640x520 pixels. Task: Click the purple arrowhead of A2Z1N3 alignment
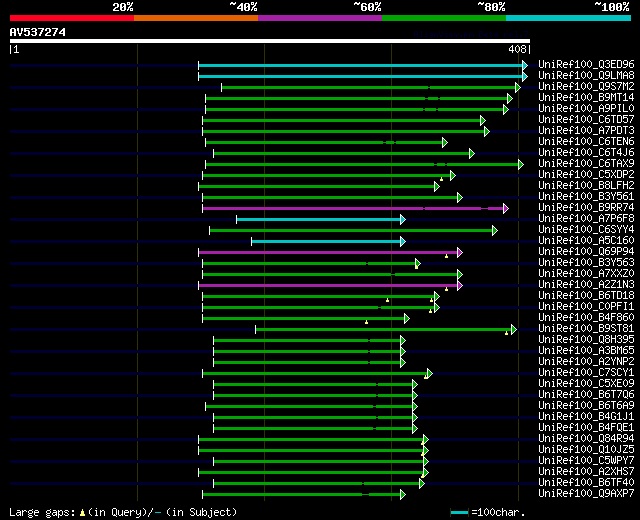[460, 286]
